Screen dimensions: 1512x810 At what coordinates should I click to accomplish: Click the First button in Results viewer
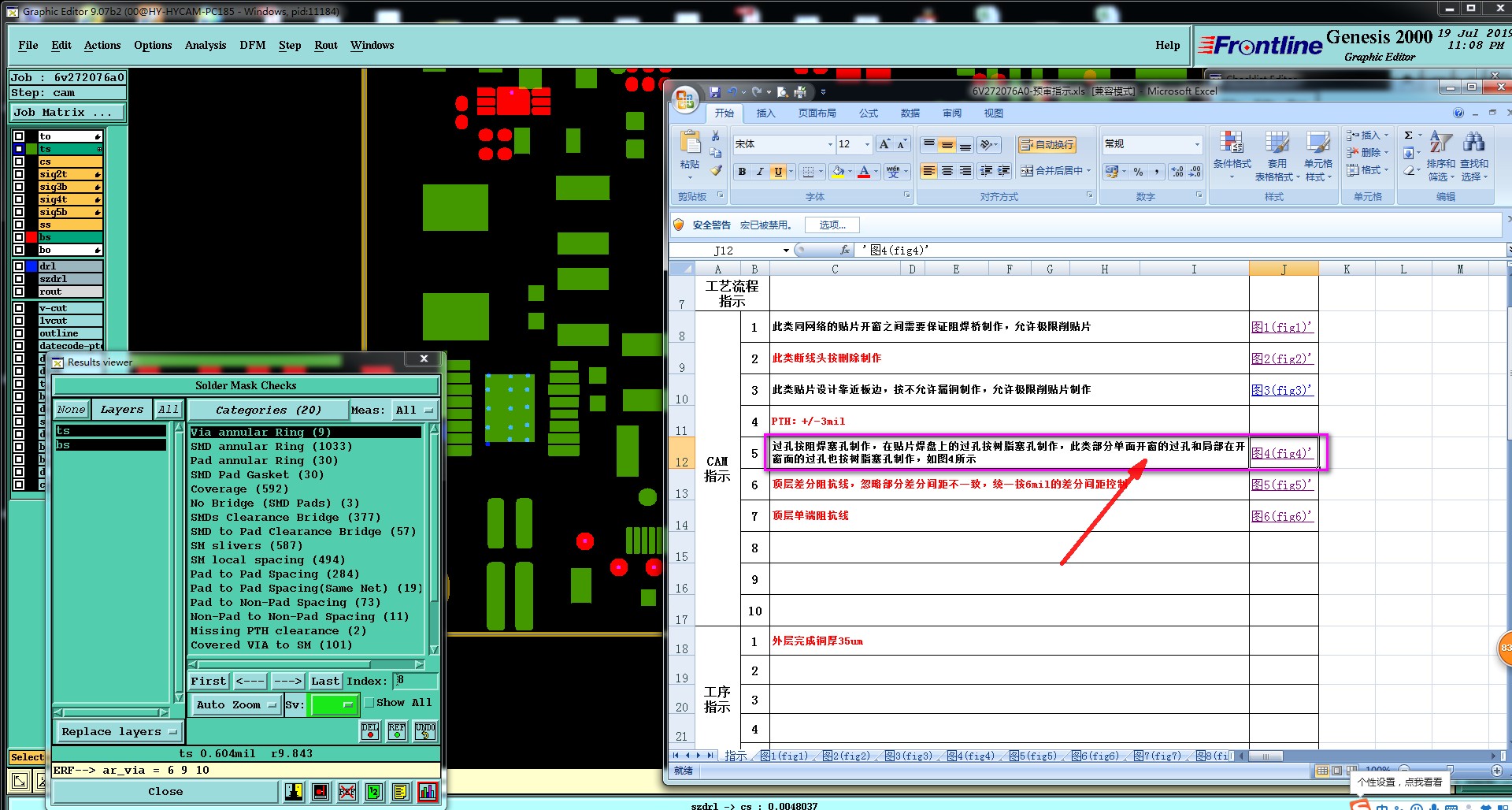209,681
